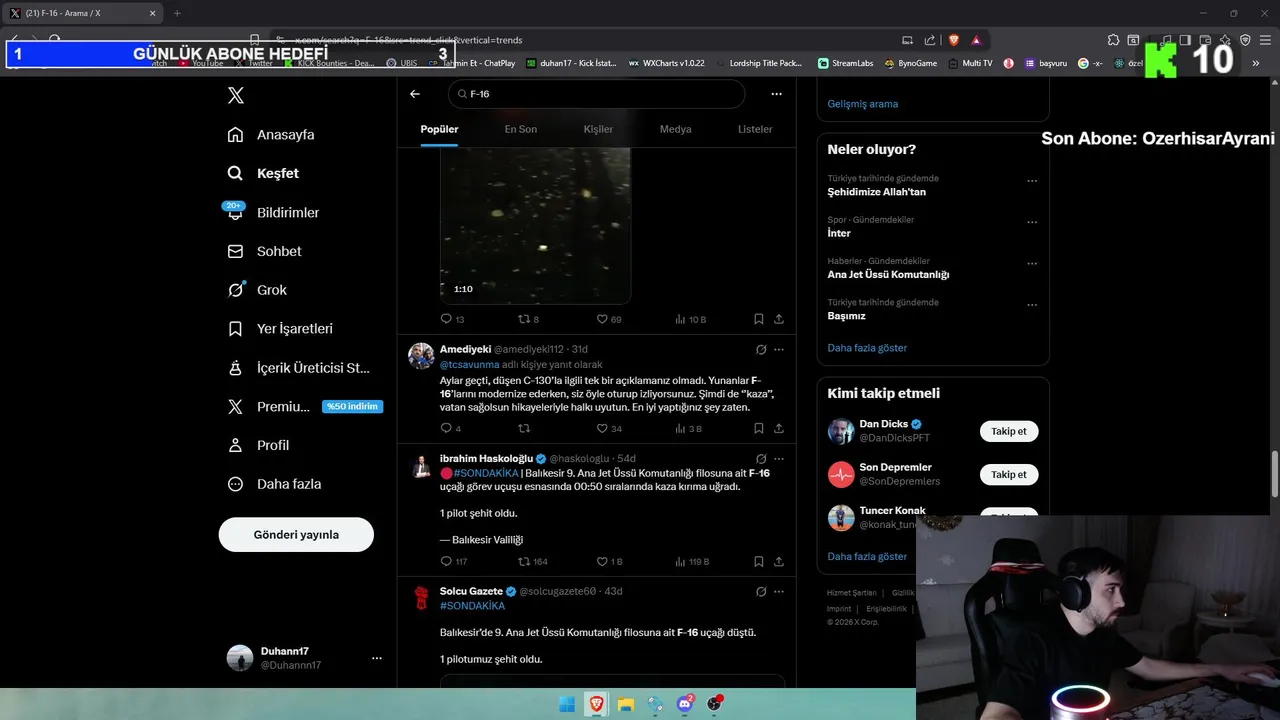Viewport: 1280px width, 720px height.
Task: Share Amediyeki post
Action: pyautogui.click(x=779, y=428)
